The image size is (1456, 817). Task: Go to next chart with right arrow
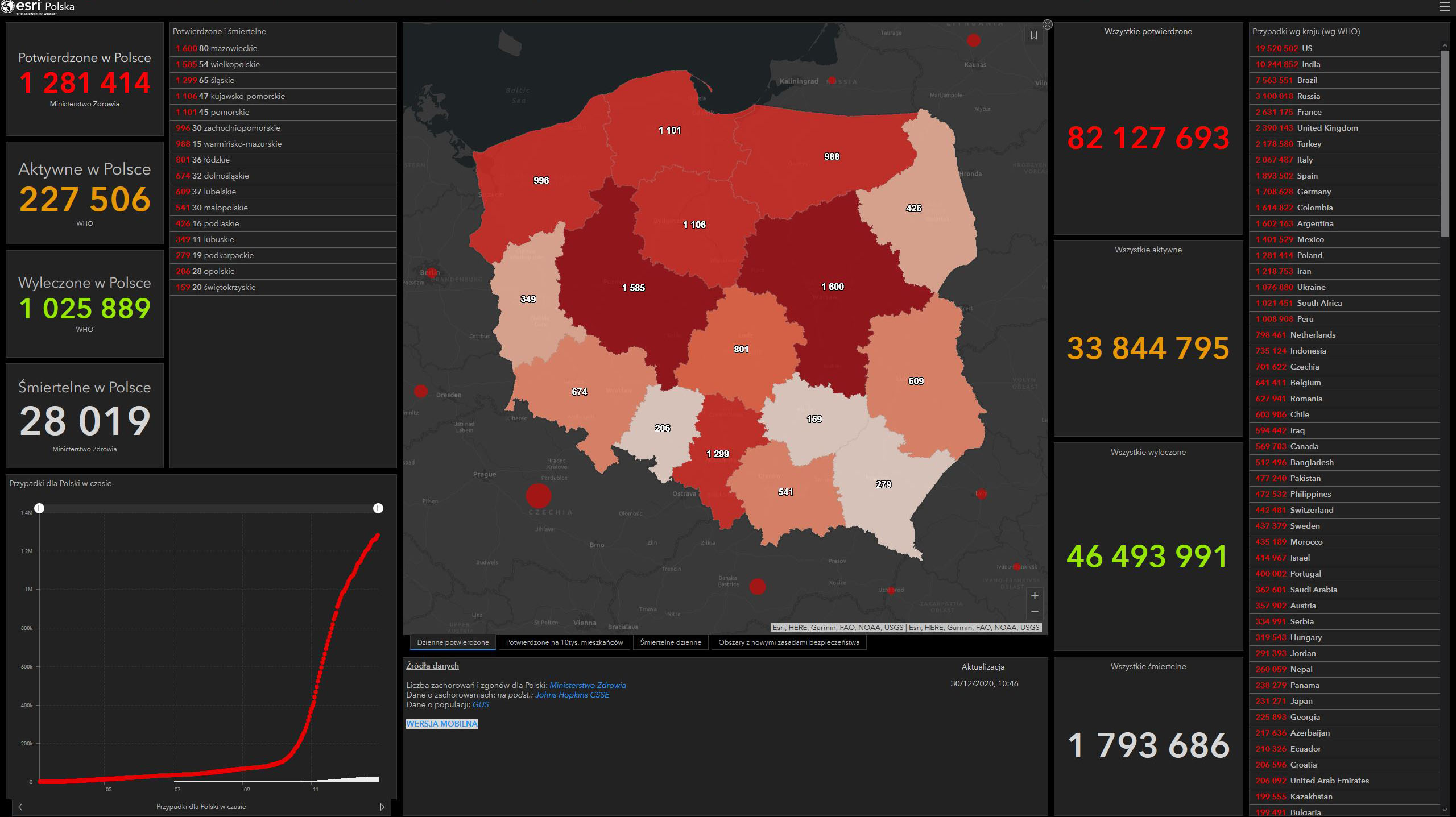point(382,807)
